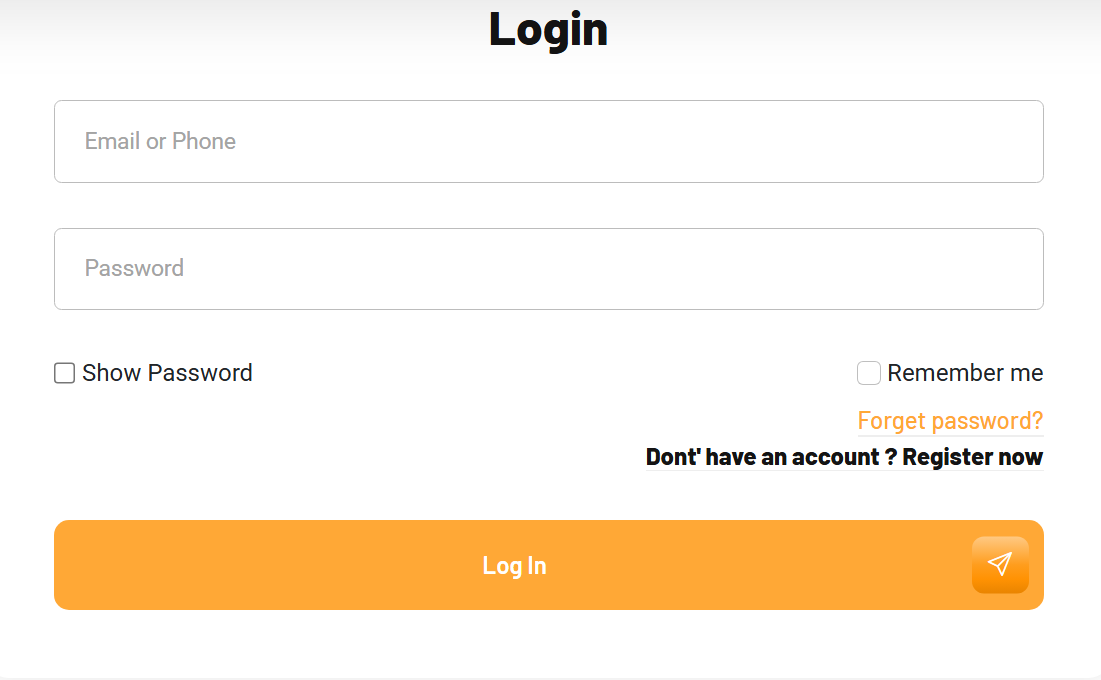1101x680 pixels.
Task: Click the Show Password label text
Action: point(167,373)
